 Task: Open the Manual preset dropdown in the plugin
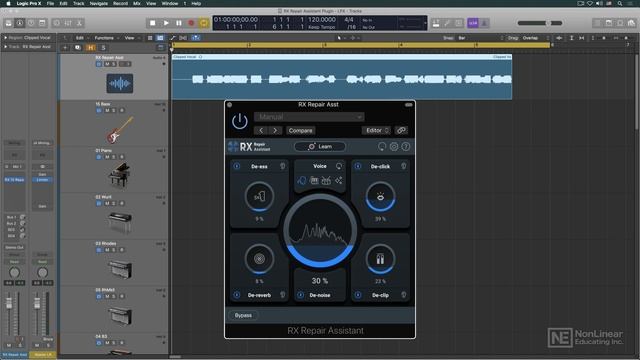[309, 117]
